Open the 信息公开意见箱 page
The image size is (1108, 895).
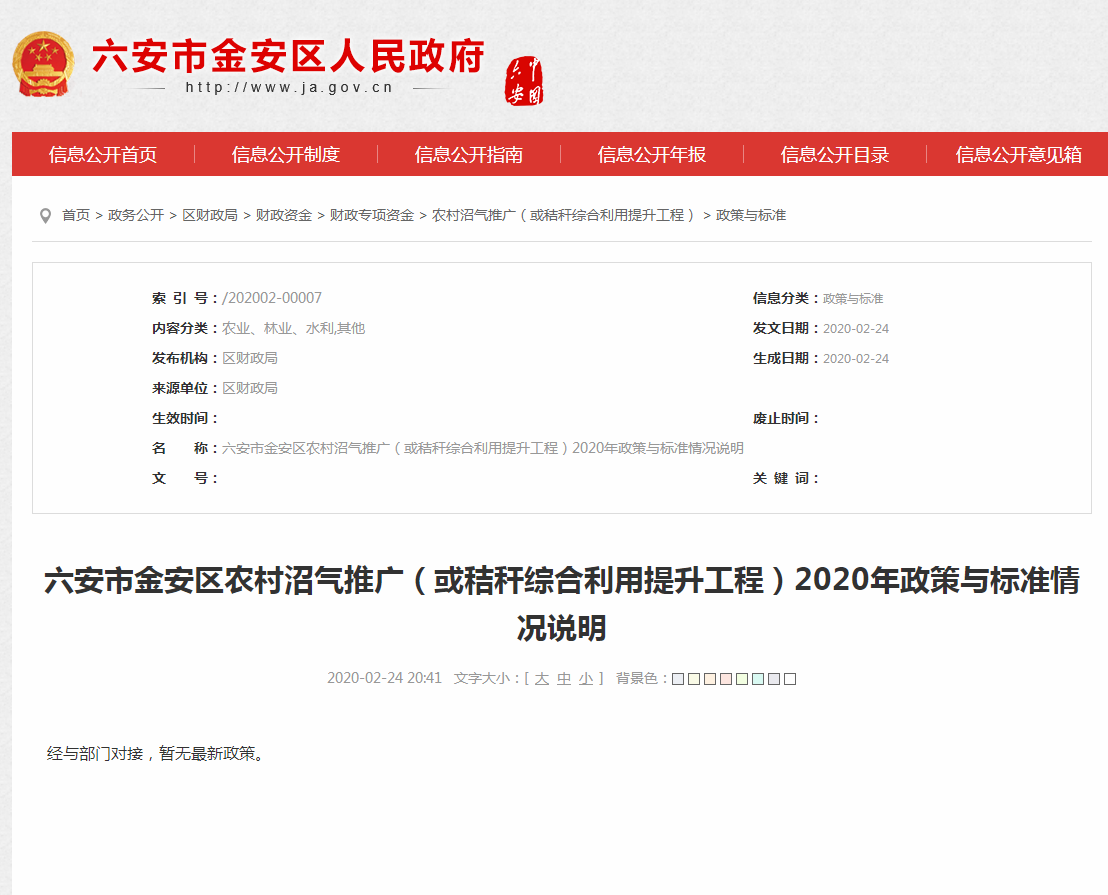(1018, 155)
